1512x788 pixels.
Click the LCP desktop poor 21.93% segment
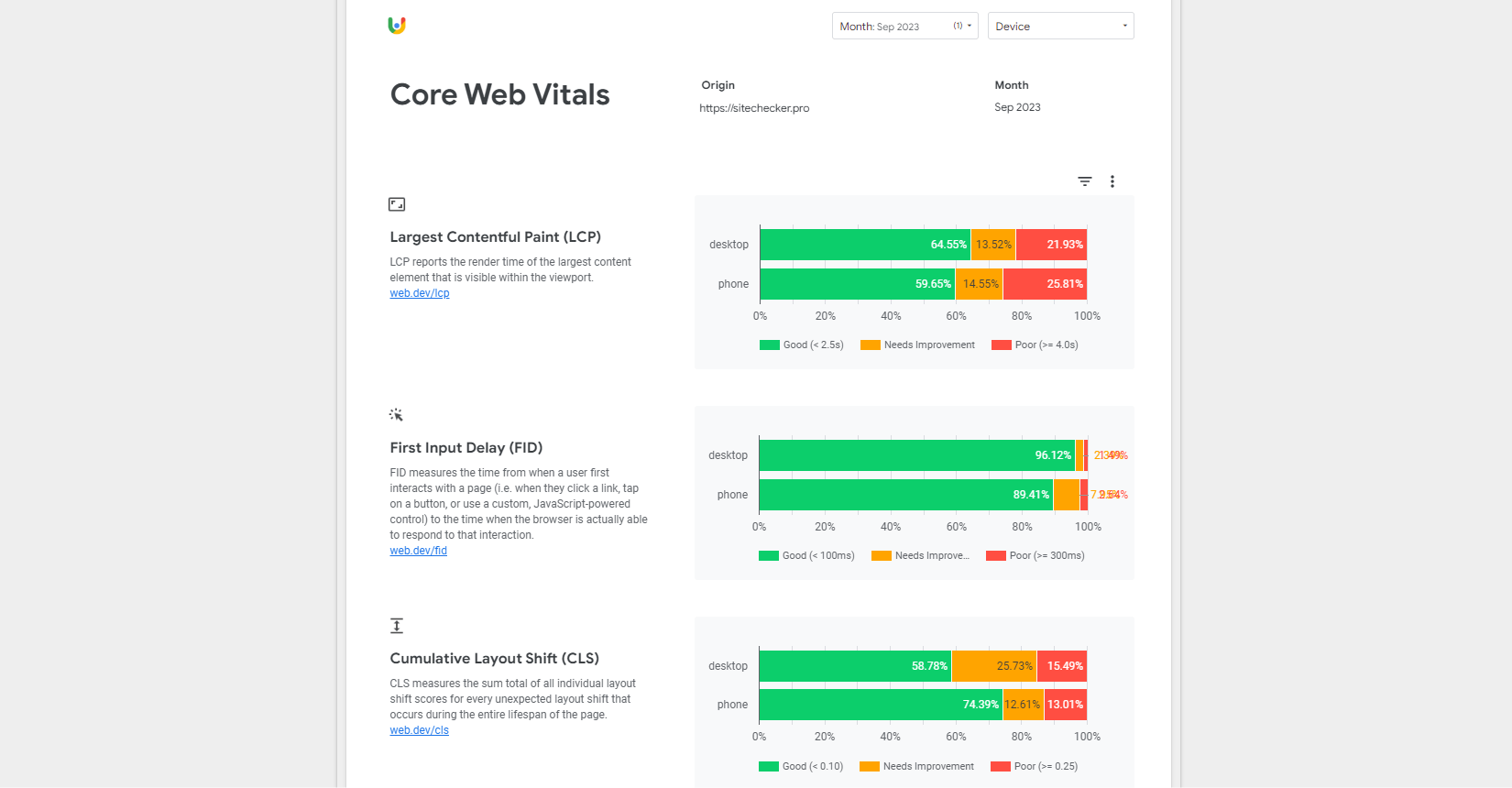1051,245
